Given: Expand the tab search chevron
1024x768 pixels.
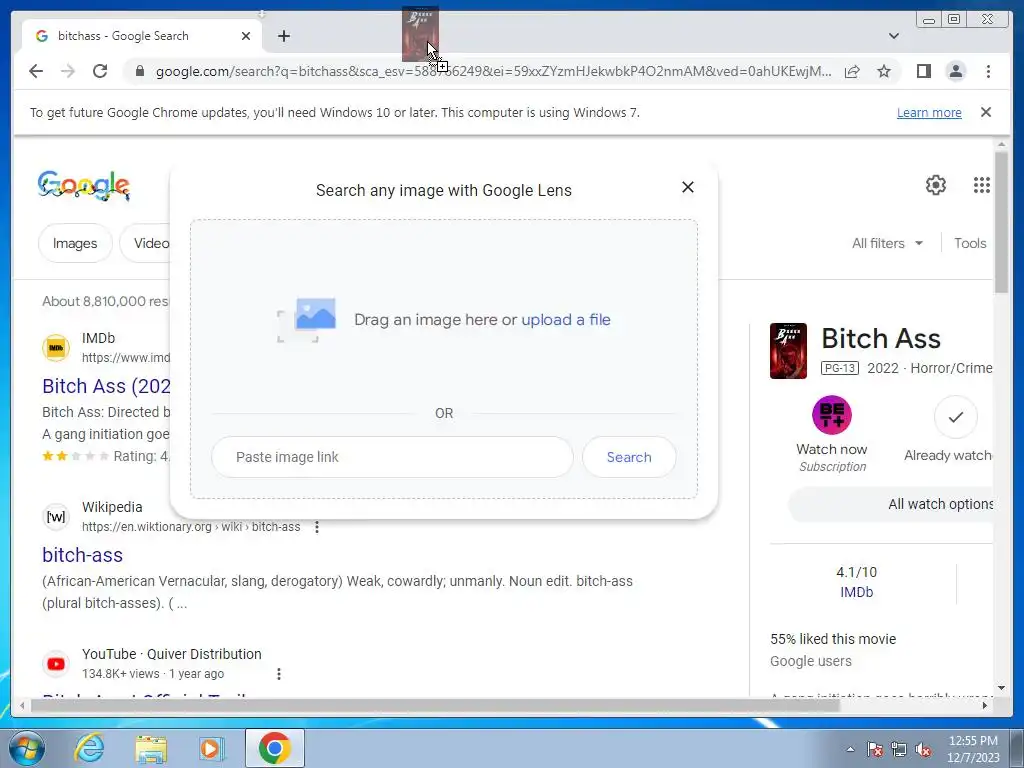Looking at the screenshot, I should point(894,36).
